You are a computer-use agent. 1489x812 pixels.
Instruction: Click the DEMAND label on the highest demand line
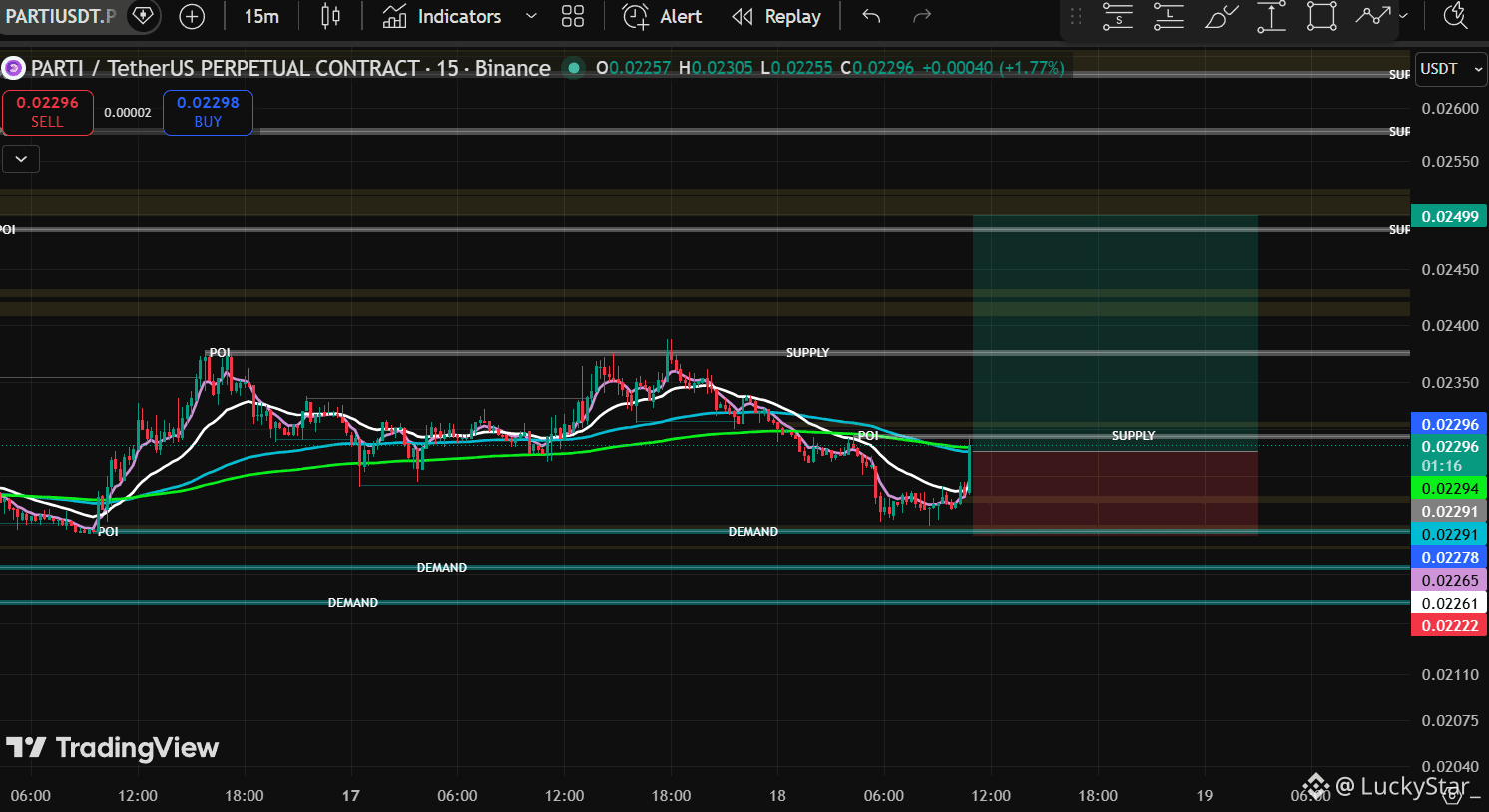click(752, 532)
